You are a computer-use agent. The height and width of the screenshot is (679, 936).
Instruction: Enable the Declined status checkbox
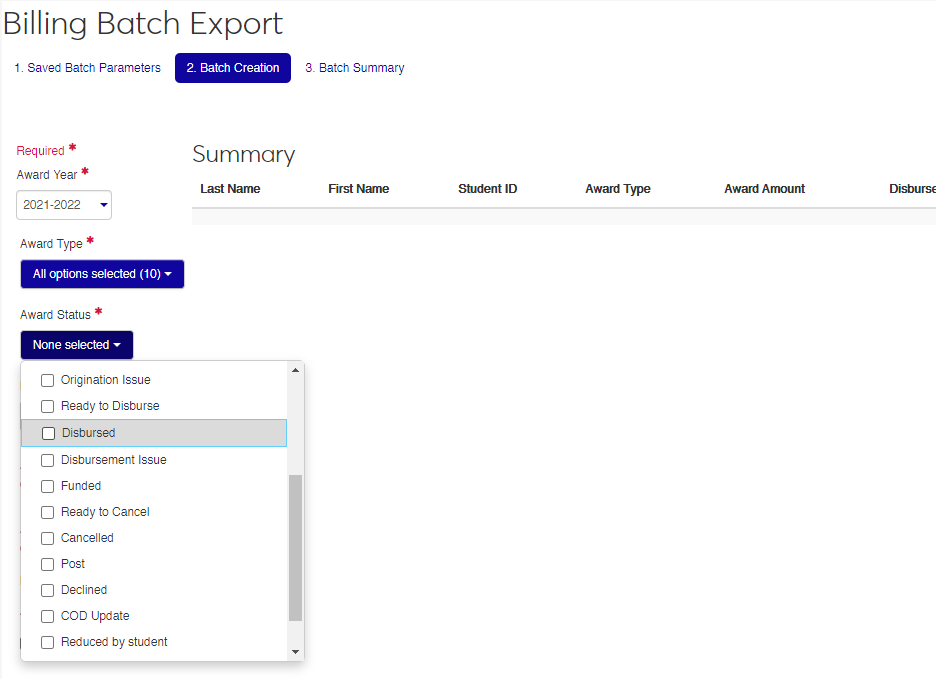[47, 590]
